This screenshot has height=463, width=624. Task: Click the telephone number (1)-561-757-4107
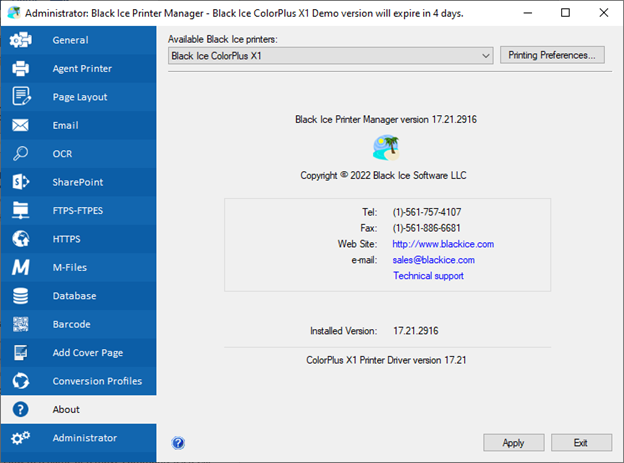pos(427,212)
